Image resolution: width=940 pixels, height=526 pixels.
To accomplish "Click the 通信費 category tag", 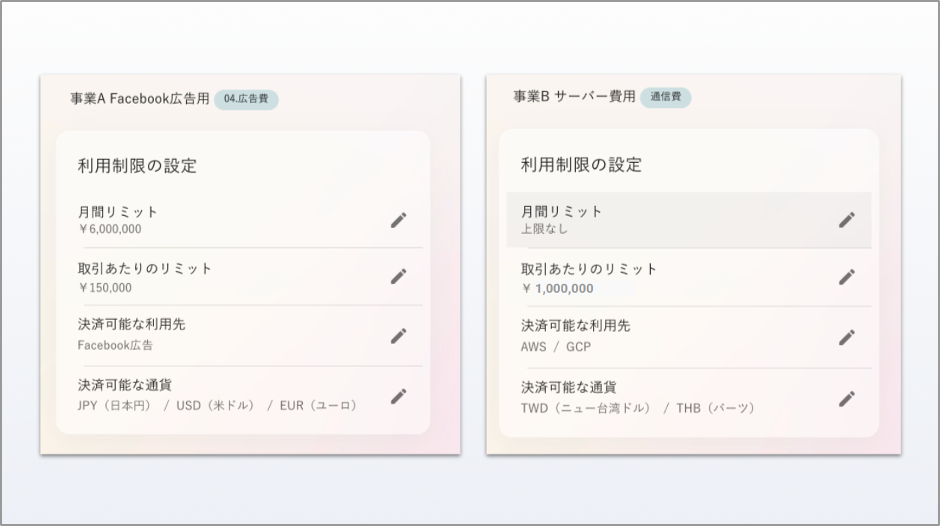I will (x=665, y=97).
